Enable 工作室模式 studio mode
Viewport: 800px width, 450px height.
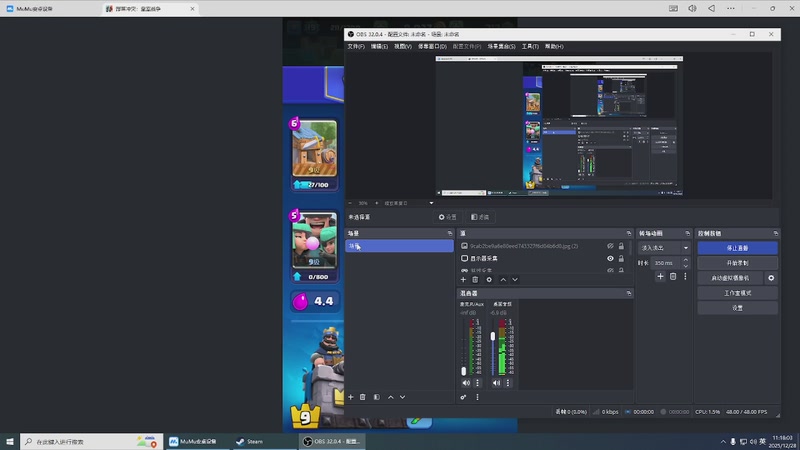[737, 293]
